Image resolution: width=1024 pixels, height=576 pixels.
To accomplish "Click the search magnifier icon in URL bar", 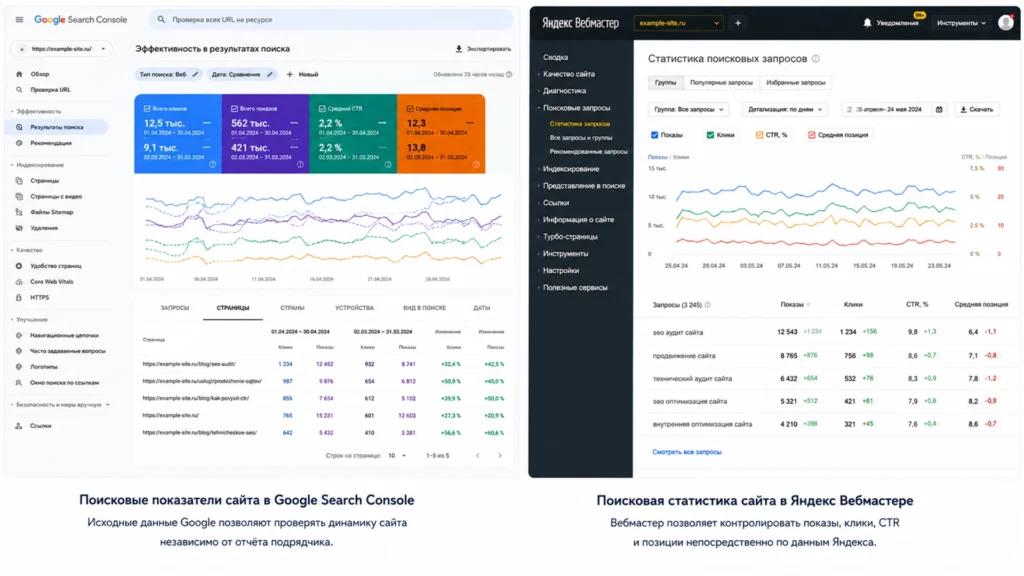I will pos(161,20).
